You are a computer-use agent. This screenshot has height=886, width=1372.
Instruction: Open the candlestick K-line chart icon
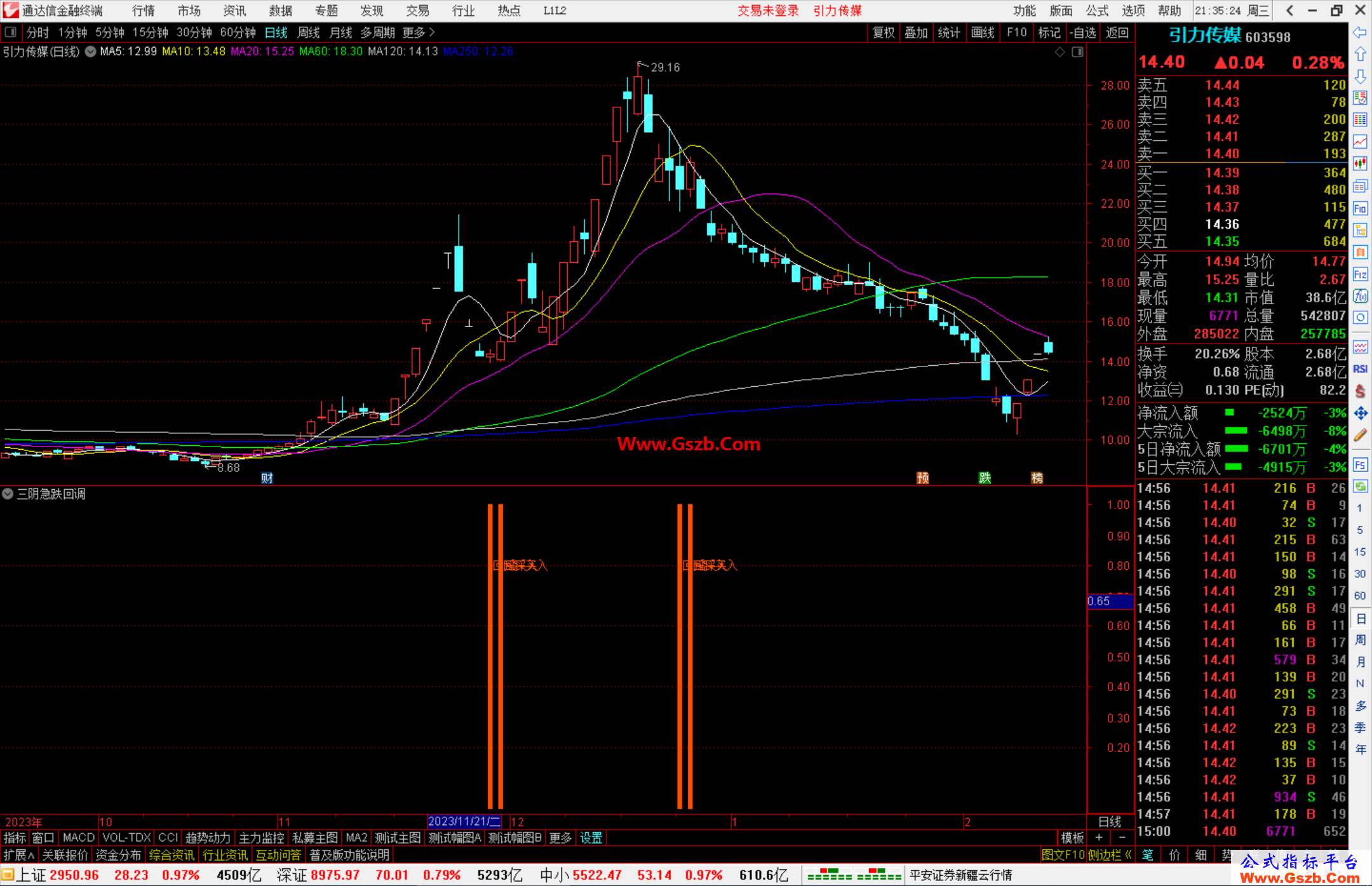tap(1360, 164)
